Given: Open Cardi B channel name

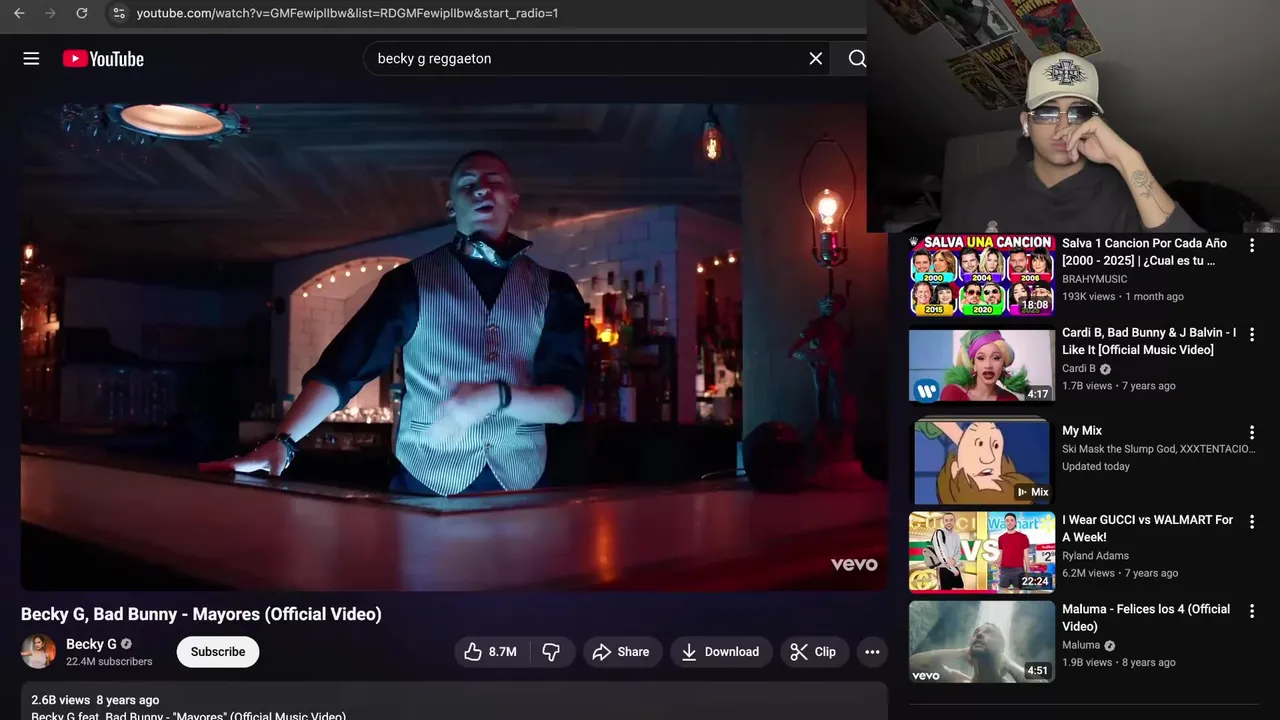Looking at the screenshot, I should click(1078, 368).
